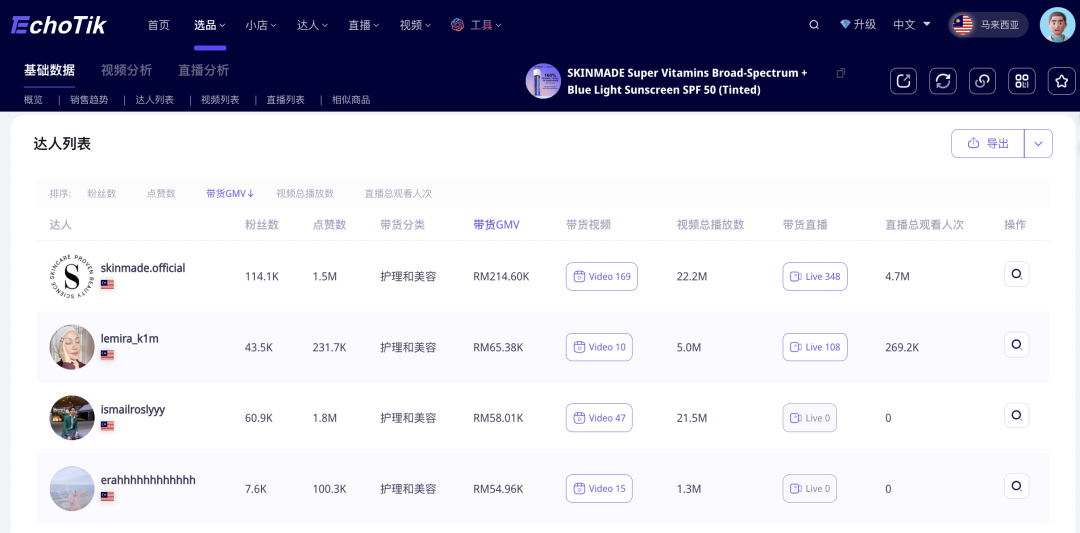The height and width of the screenshot is (533, 1080).
Task: Click Live 0 button for ismailroslyyy
Action: click(x=810, y=417)
